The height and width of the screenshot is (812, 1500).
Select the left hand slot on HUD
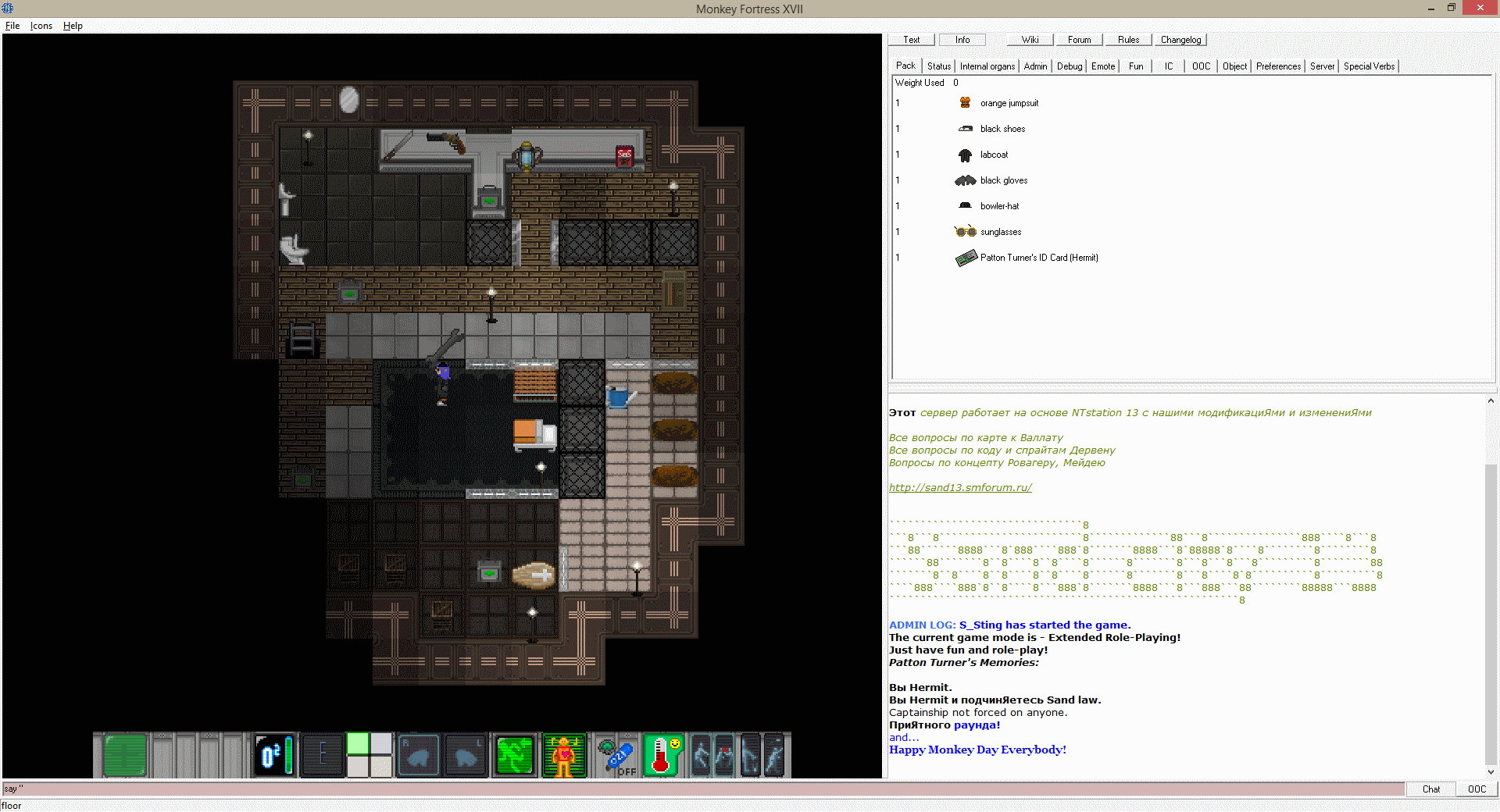point(466,756)
